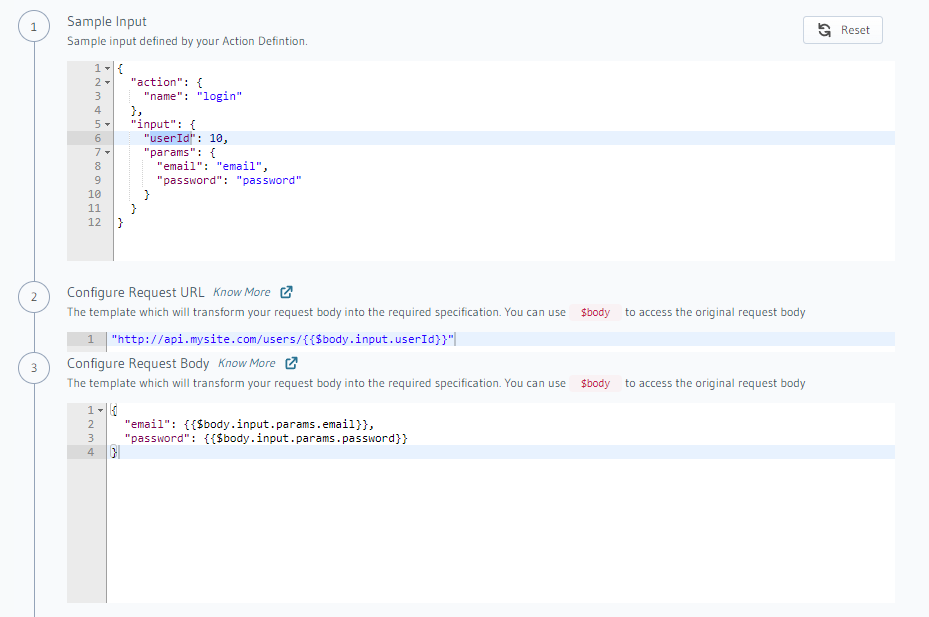Open external link icon beside Request URL

point(286,292)
